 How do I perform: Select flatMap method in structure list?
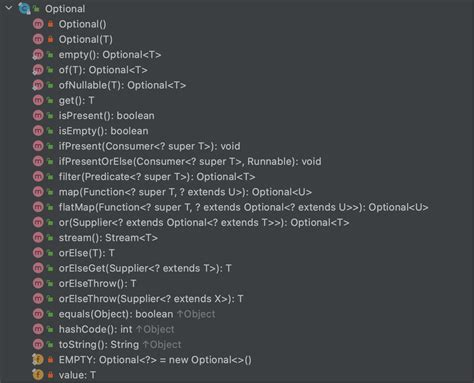244,207
